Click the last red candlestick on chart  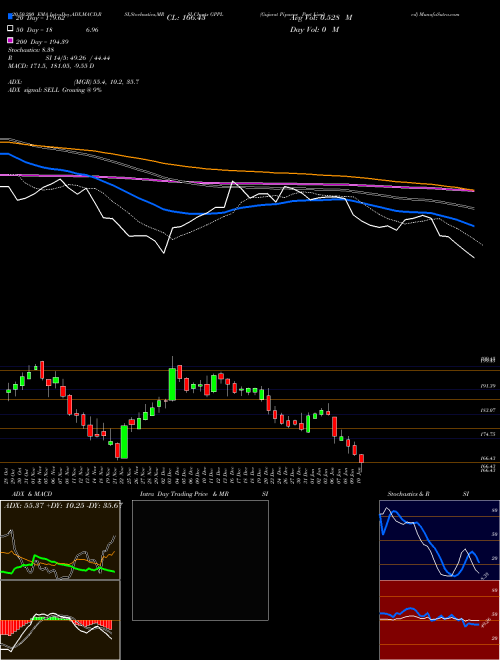pyautogui.click(x=361, y=460)
